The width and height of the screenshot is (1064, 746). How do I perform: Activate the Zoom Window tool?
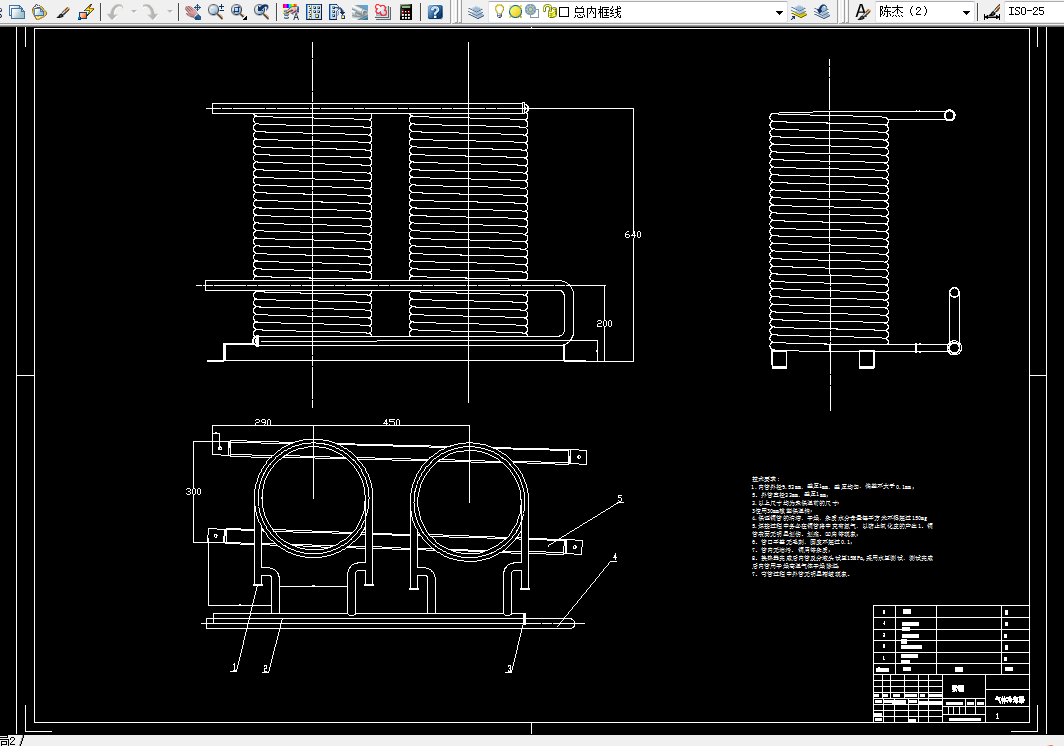pos(239,12)
